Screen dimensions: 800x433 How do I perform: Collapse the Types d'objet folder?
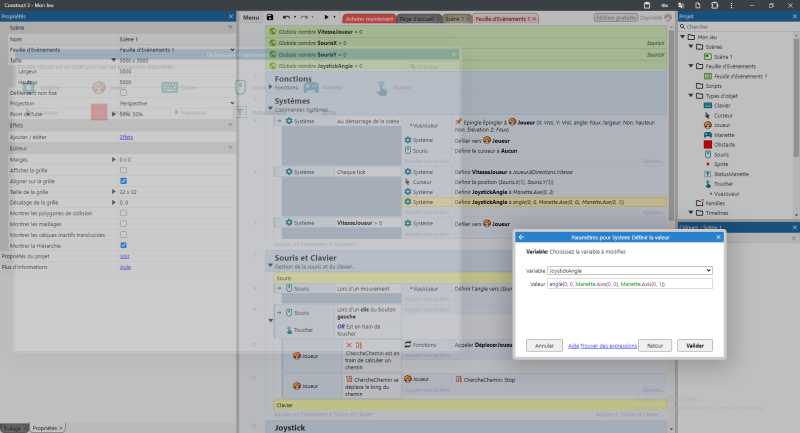[691, 96]
